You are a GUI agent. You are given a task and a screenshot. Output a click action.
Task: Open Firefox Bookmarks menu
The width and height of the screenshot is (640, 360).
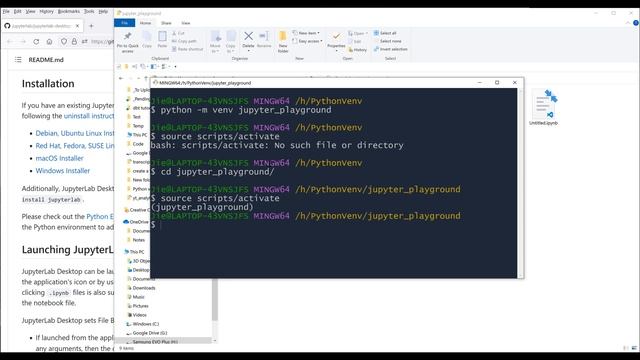[69, 11]
